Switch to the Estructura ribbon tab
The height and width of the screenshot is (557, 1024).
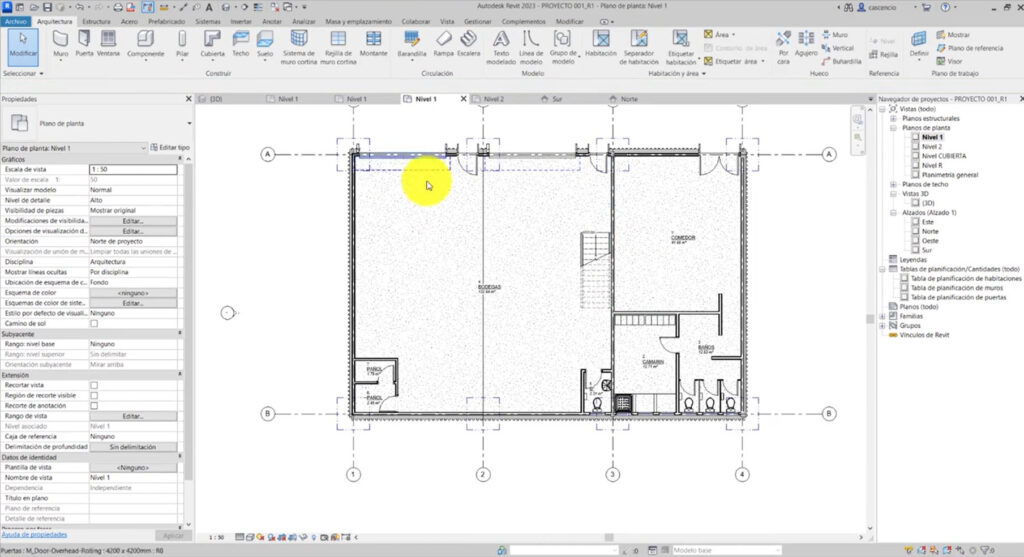[x=96, y=20]
